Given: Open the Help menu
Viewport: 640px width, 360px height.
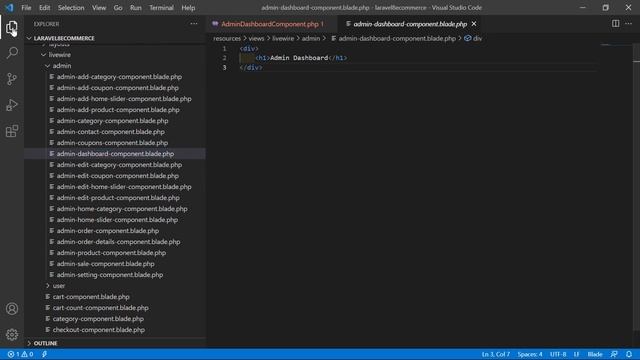Looking at the screenshot, I should point(188,8).
